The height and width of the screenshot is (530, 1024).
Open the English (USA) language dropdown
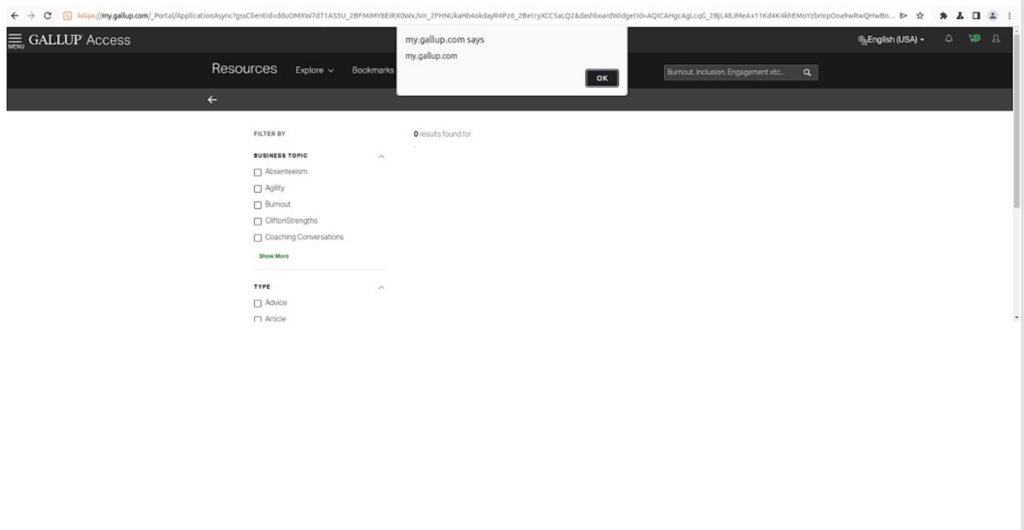click(891, 40)
